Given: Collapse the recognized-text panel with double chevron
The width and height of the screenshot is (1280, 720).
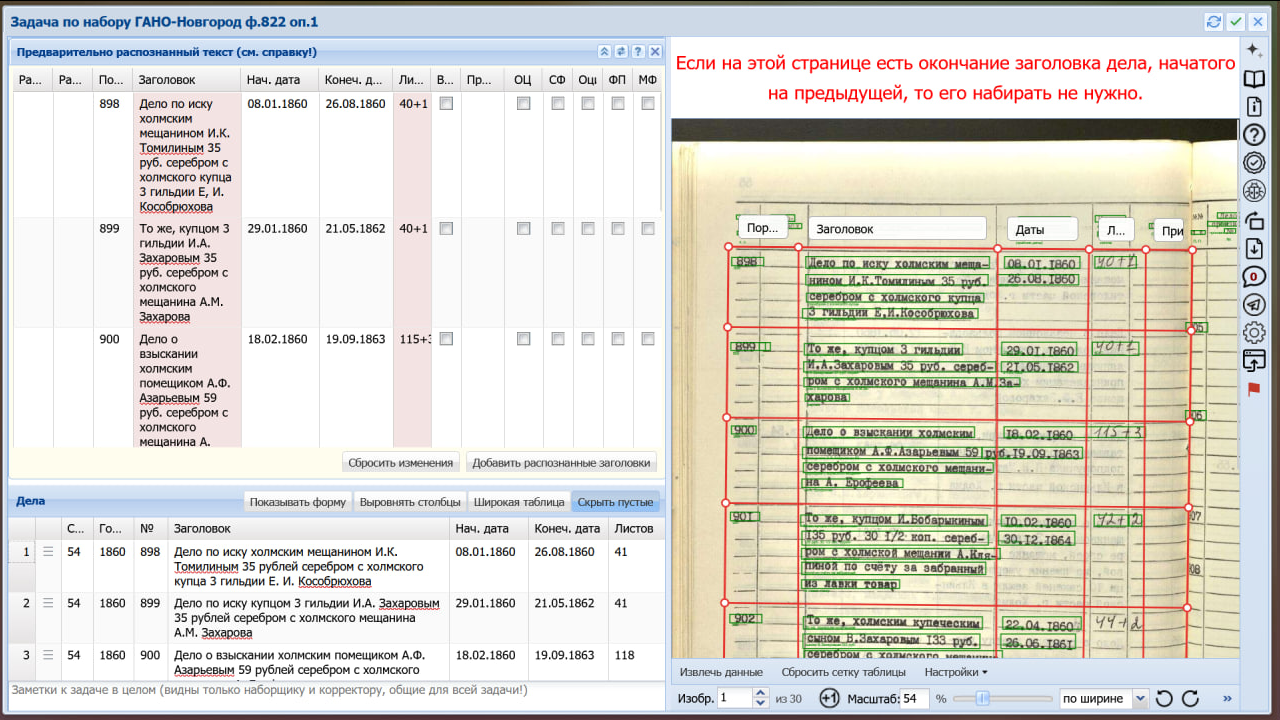Looking at the screenshot, I should click(x=604, y=52).
